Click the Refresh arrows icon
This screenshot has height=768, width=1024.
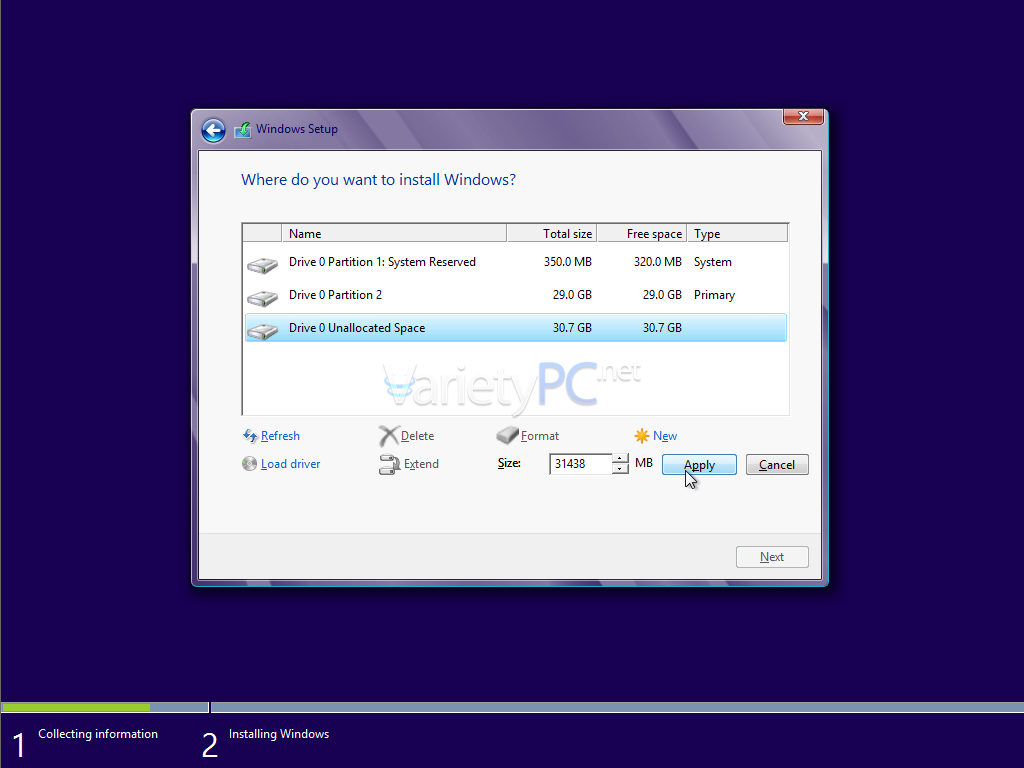point(250,436)
